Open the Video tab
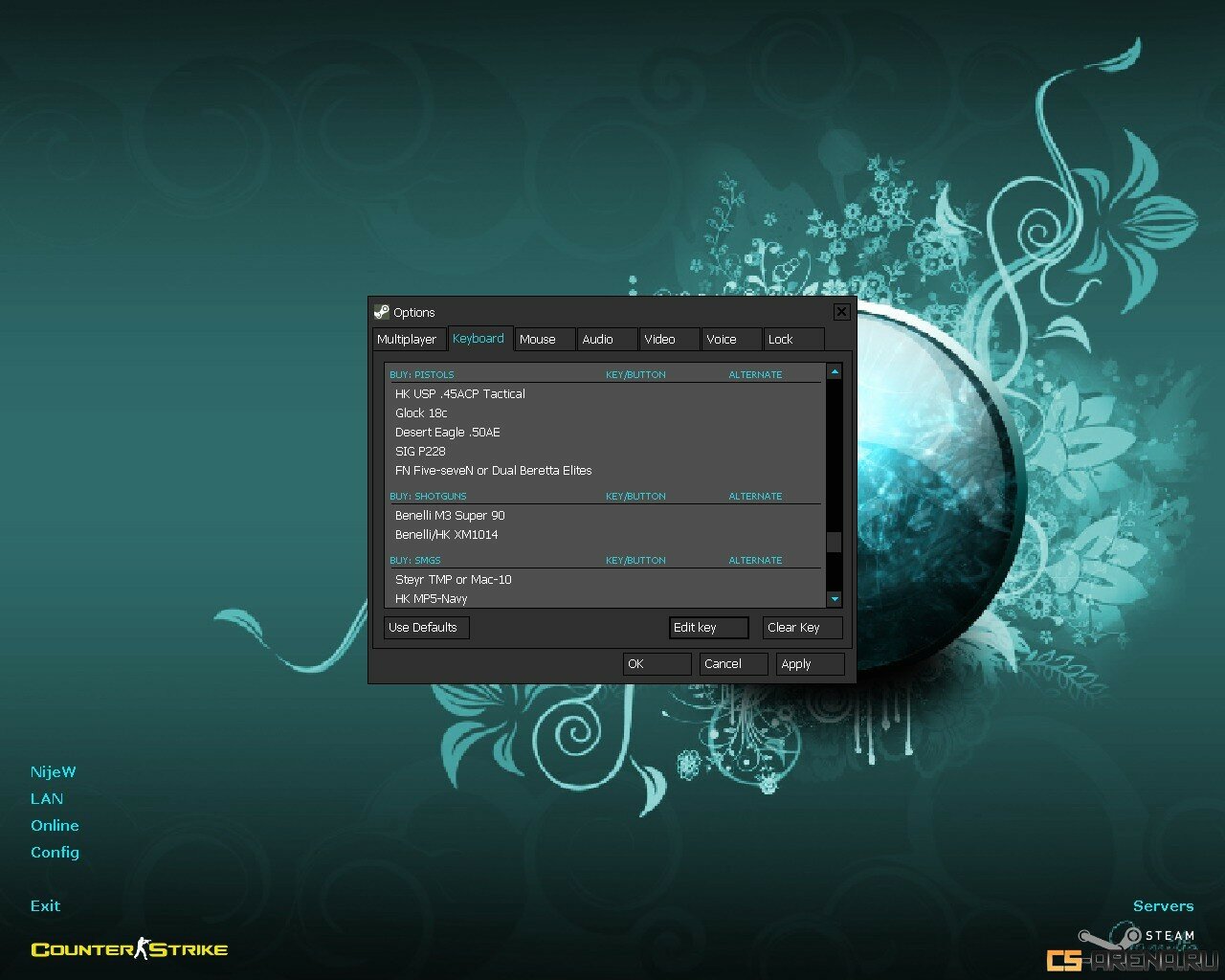 point(659,340)
